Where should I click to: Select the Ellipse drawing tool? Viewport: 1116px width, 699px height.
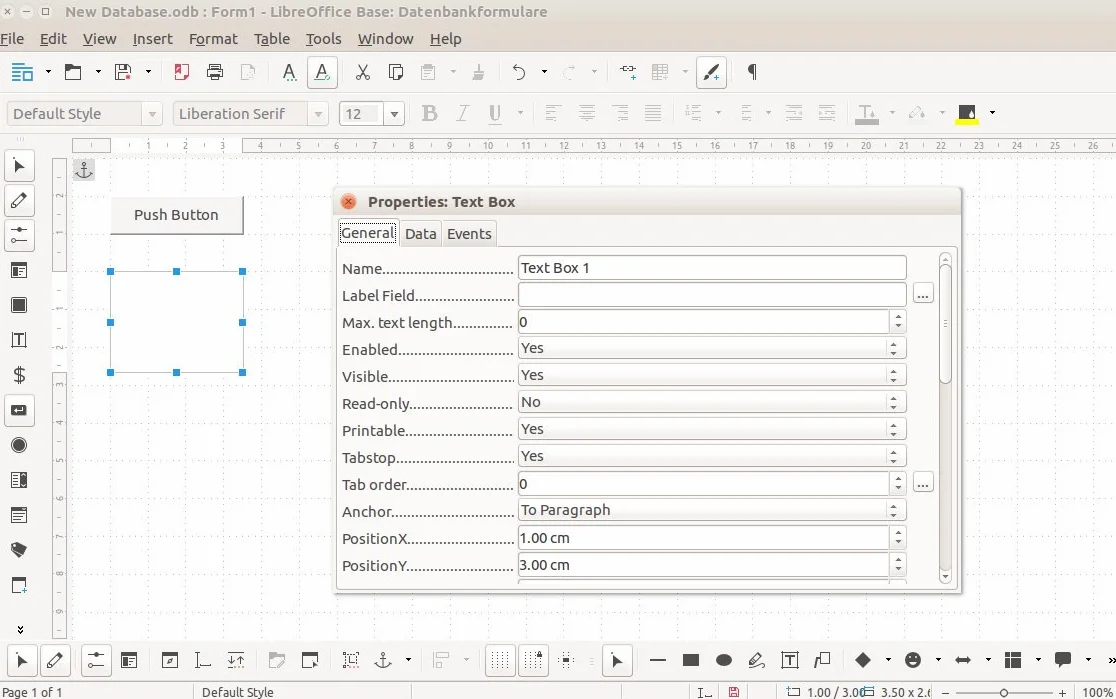tap(724, 661)
